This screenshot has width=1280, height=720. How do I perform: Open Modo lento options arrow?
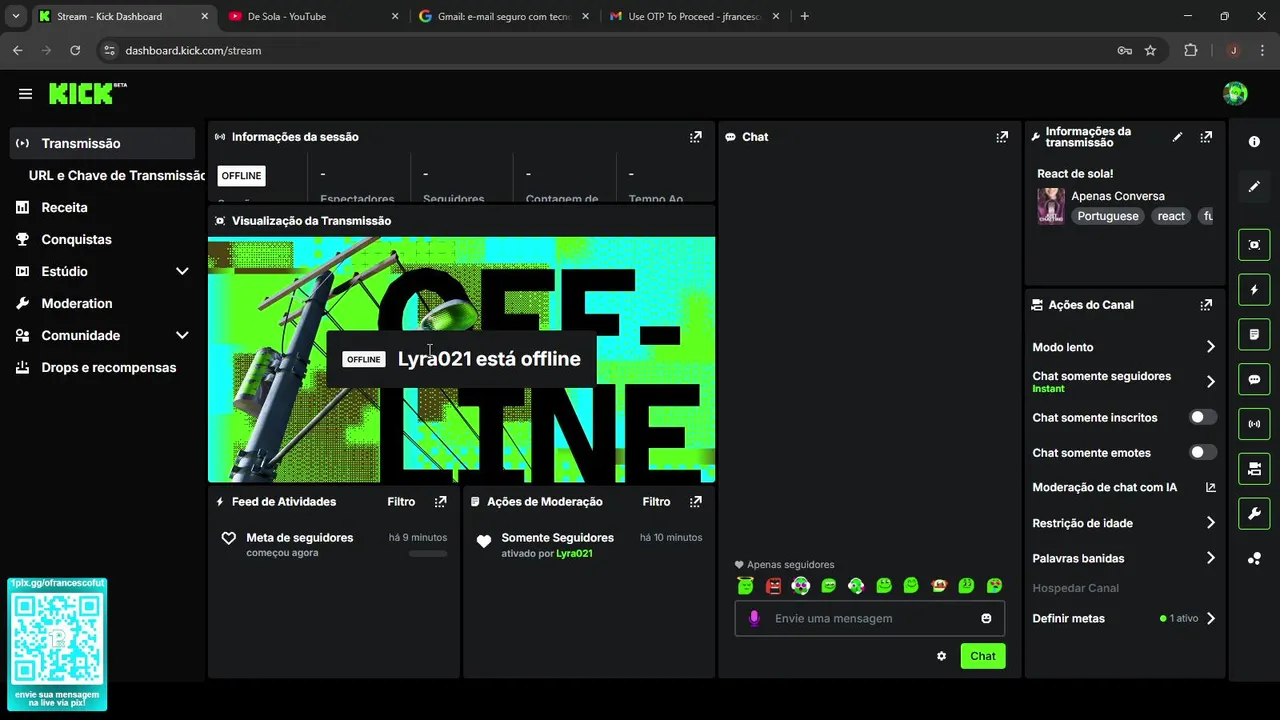(1210, 347)
